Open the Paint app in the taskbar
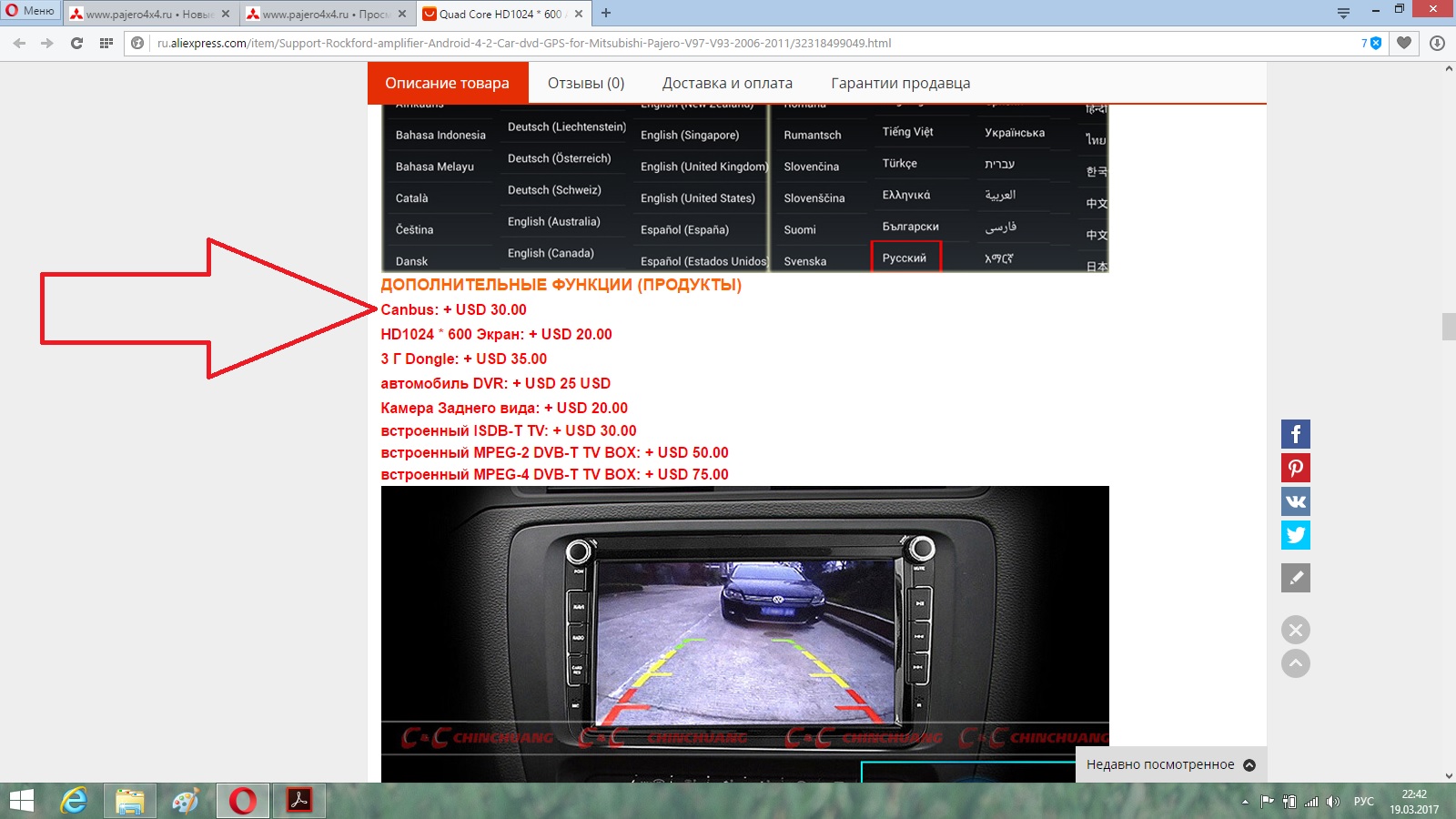This screenshot has height=819, width=1456. click(x=186, y=801)
